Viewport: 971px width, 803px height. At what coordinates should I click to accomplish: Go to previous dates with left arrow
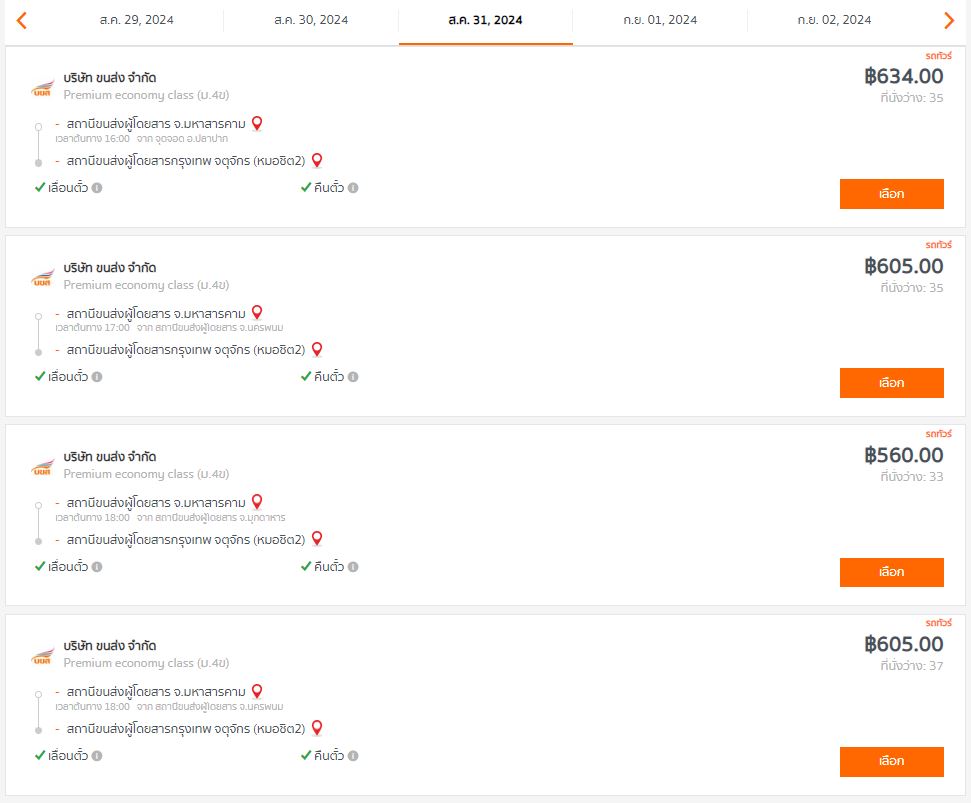[22, 20]
